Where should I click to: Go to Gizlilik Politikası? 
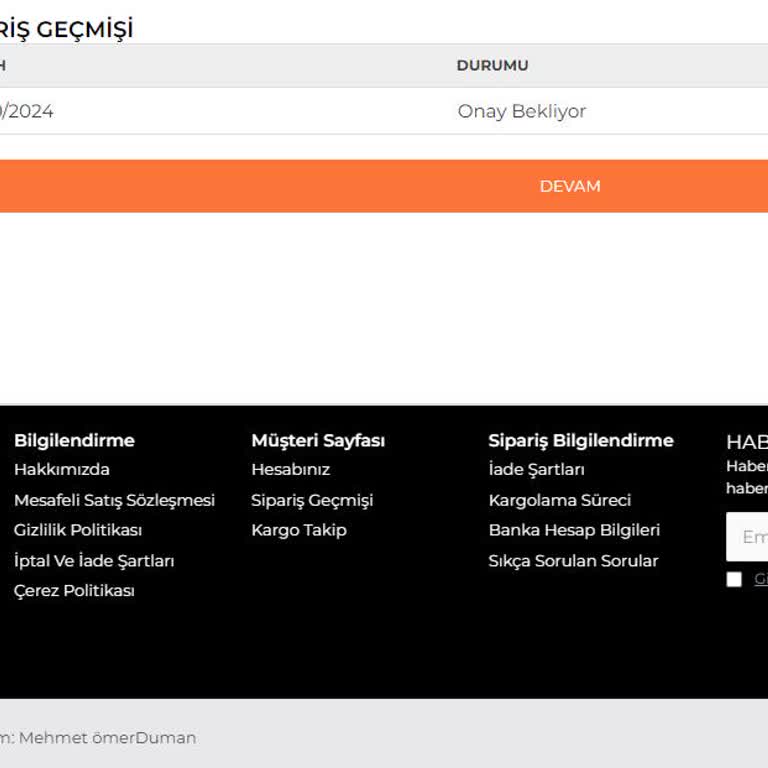(x=78, y=530)
